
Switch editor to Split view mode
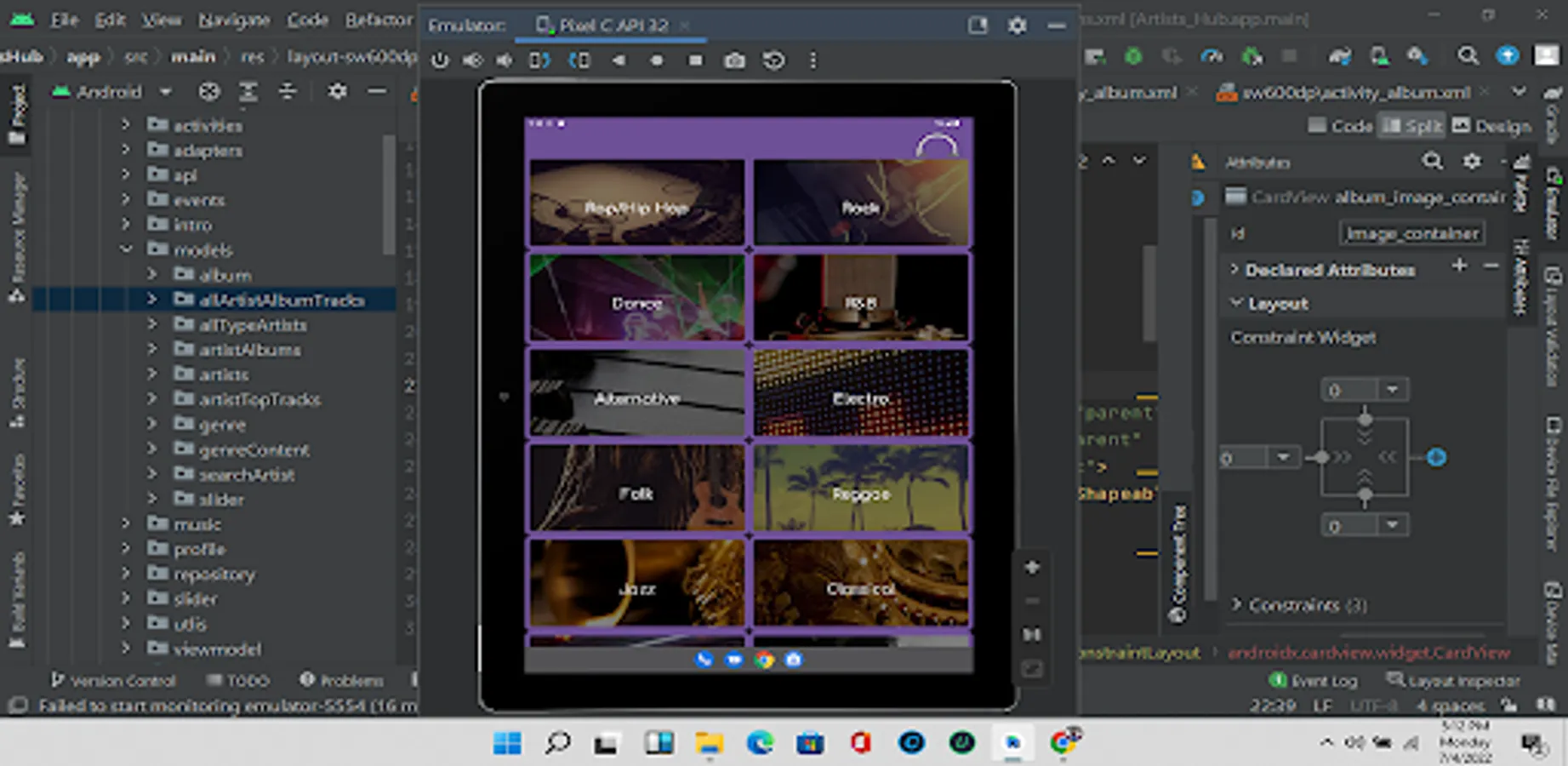click(x=1411, y=126)
